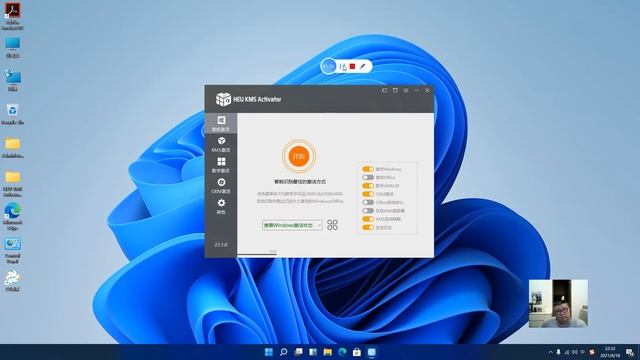
Task: Open Microsoft Store from the taskbar
Action: (x=357, y=352)
